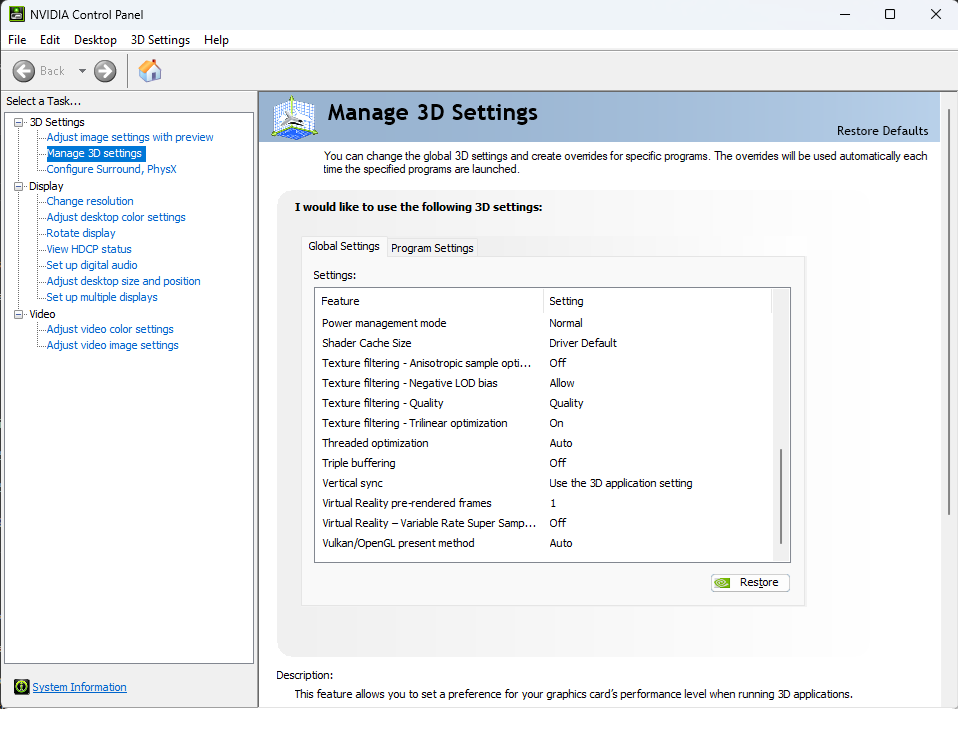The image size is (958, 744).
Task: Select Texture filtering - Quality row
Action: pyautogui.click(x=544, y=403)
